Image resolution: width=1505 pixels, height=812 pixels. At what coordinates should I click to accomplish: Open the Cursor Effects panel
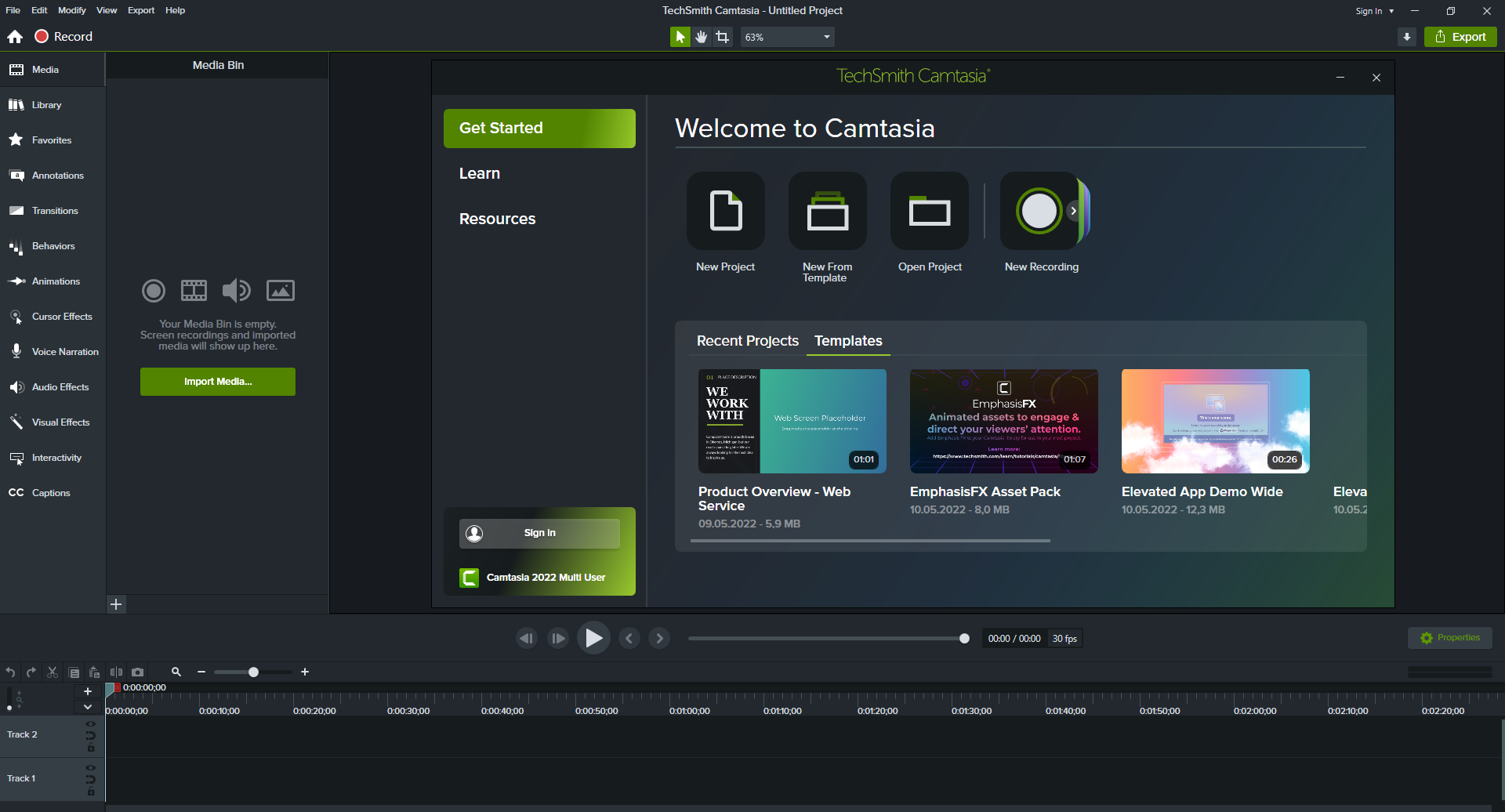[53, 317]
